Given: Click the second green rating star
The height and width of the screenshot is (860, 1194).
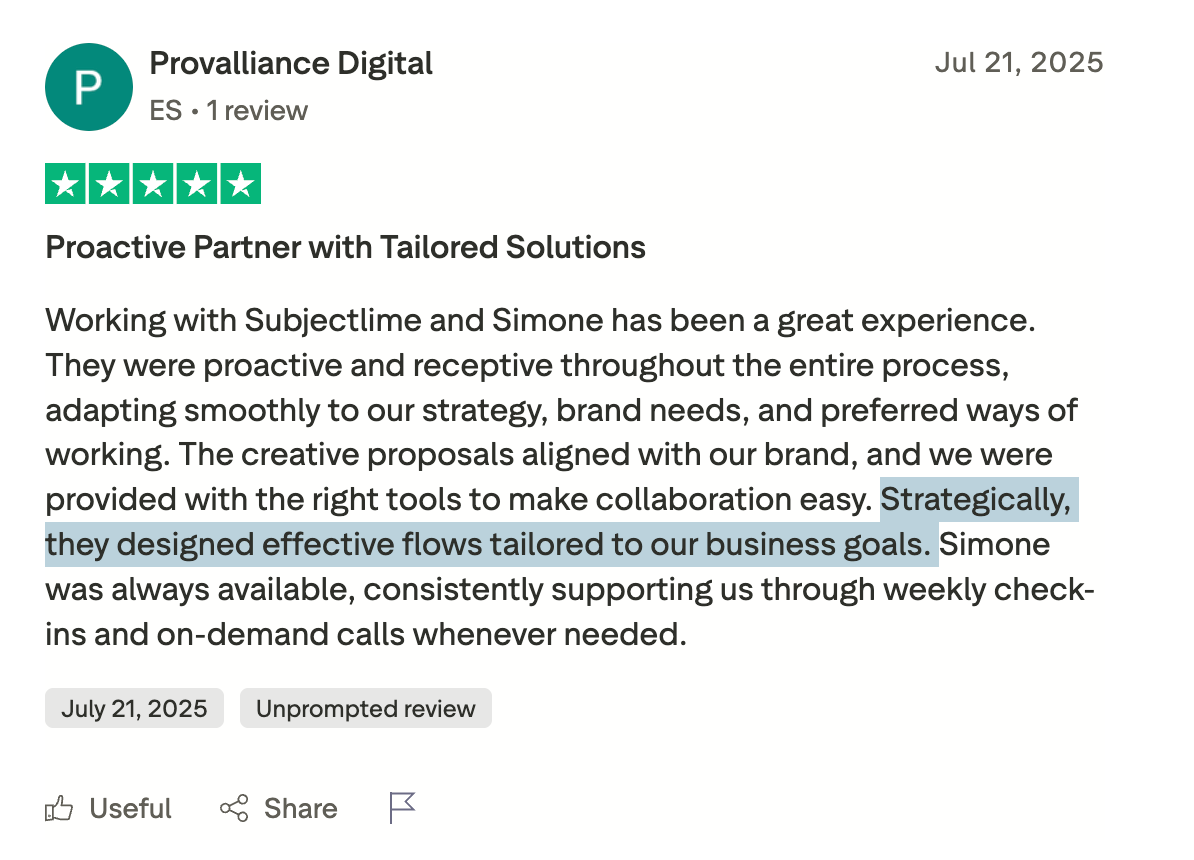Looking at the screenshot, I should pos(109,184).
